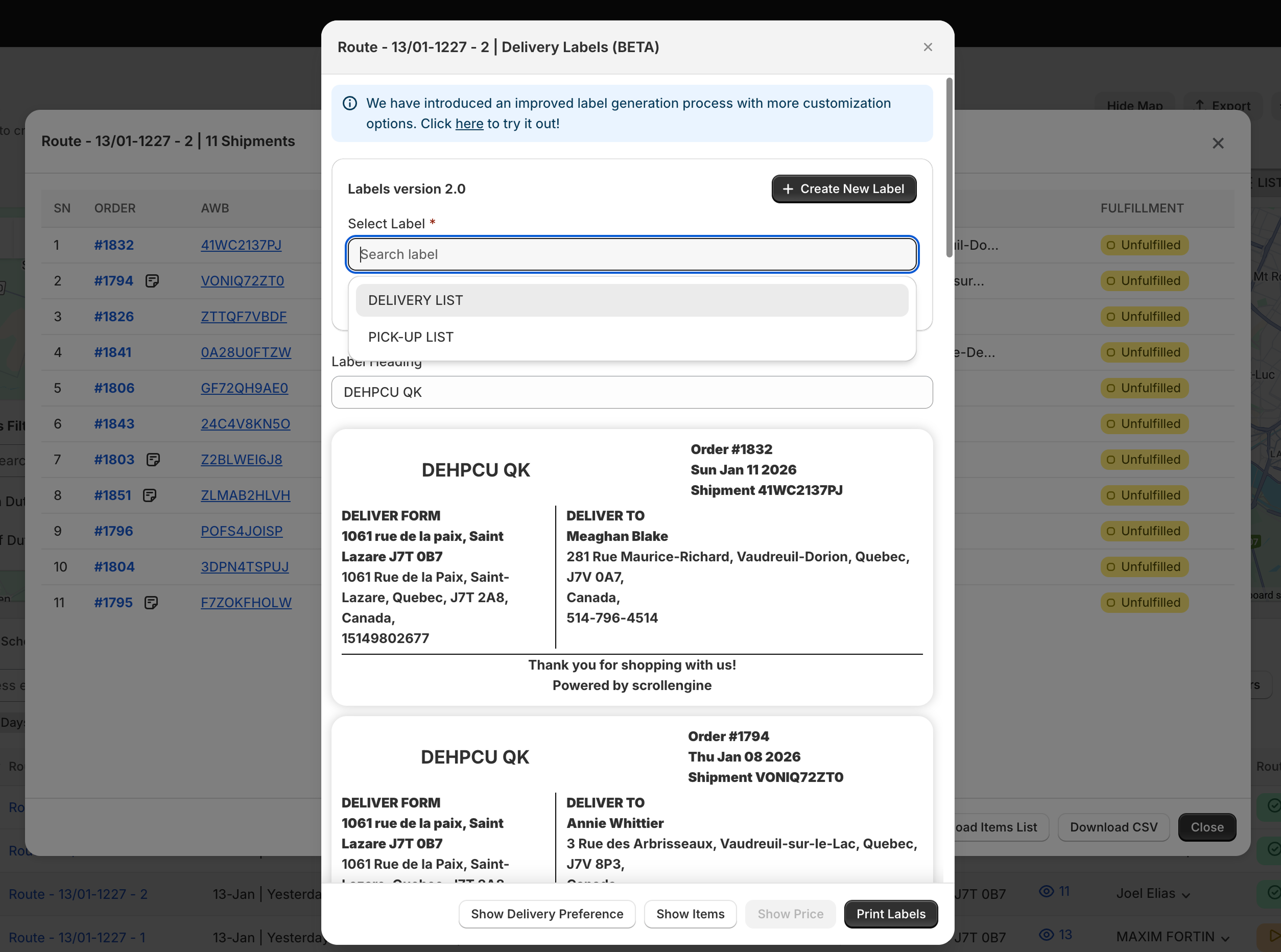Click the eye icon showing 13 shipments
This screenshot has width=1281, height=952.
(1046, 935)
